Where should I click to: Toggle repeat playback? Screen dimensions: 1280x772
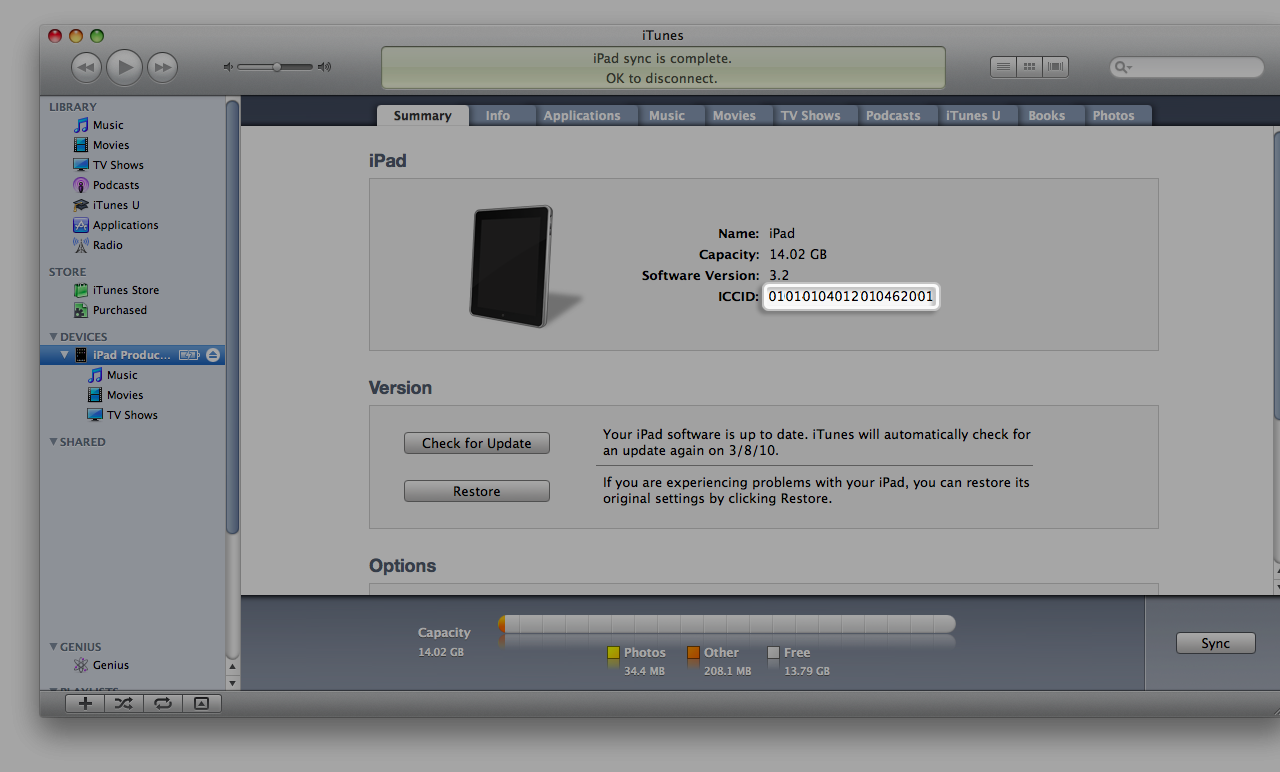tap(161, 703)
